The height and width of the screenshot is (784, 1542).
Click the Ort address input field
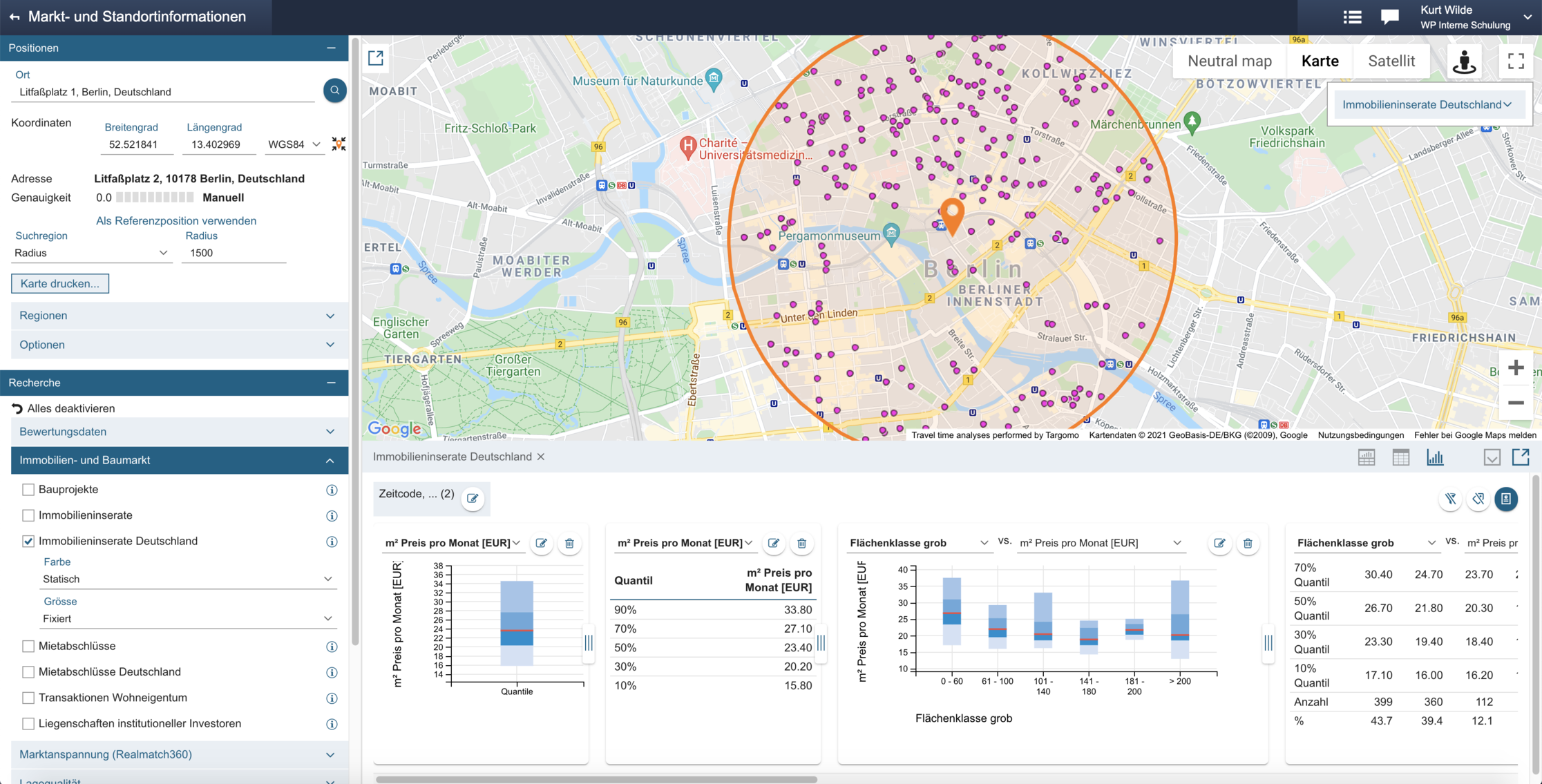[163, 92]
